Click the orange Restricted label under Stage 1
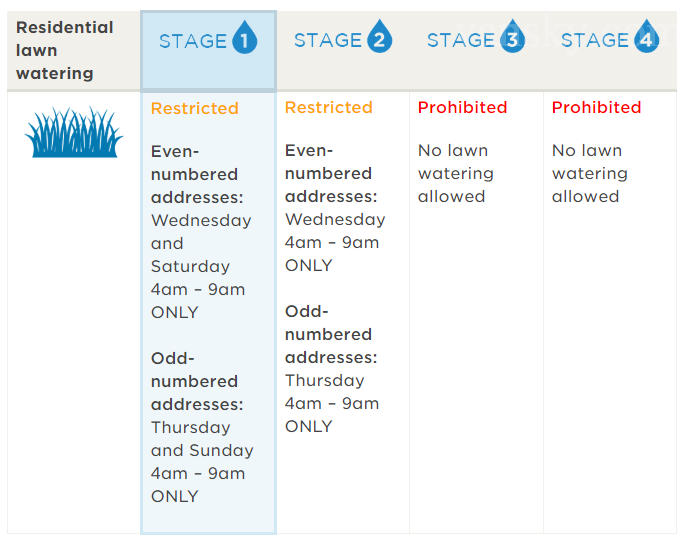This screenshot has width=685, height=541. [x=195, y=108]
